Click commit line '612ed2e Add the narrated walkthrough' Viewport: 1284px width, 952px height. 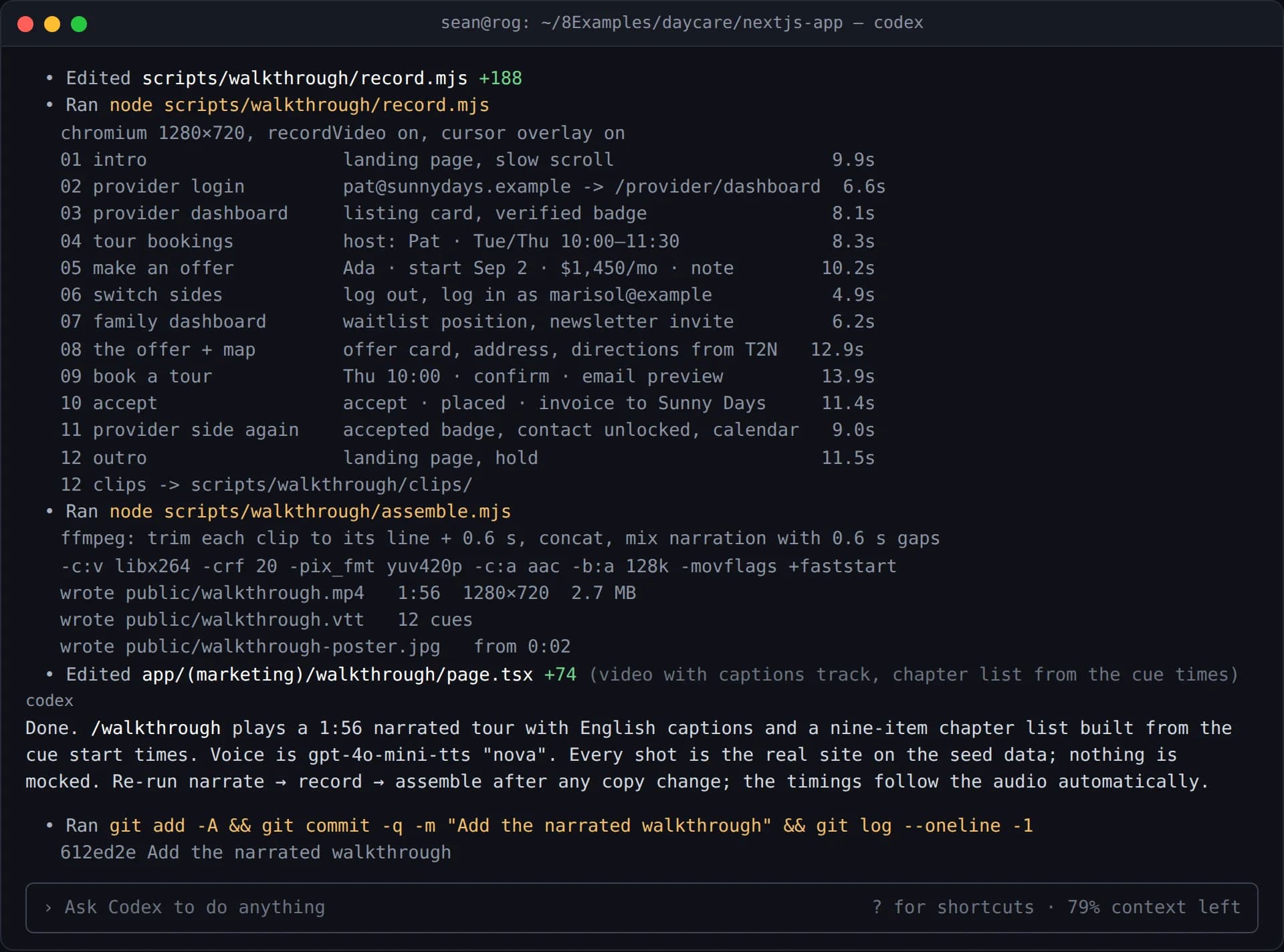(x=255, y=852)
